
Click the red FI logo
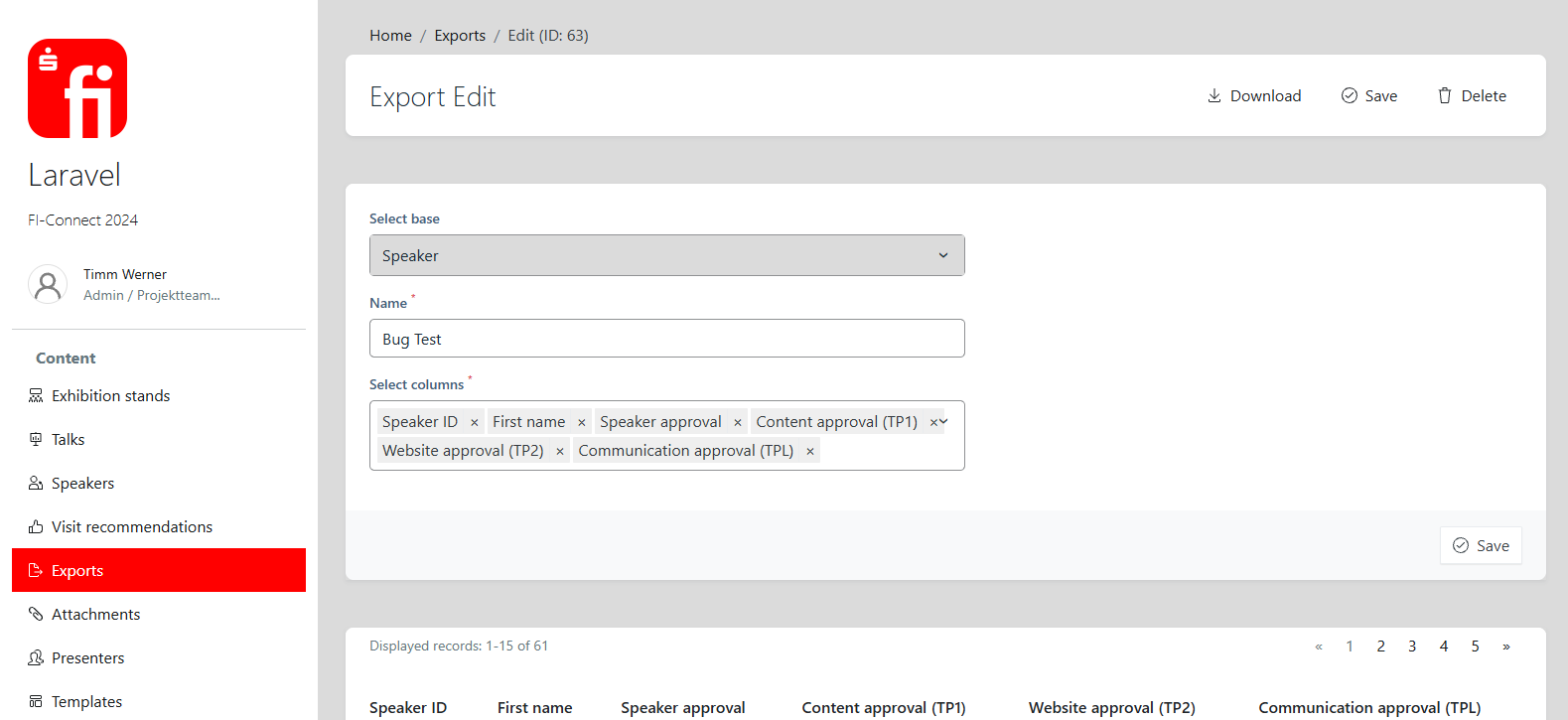[77, 88]
